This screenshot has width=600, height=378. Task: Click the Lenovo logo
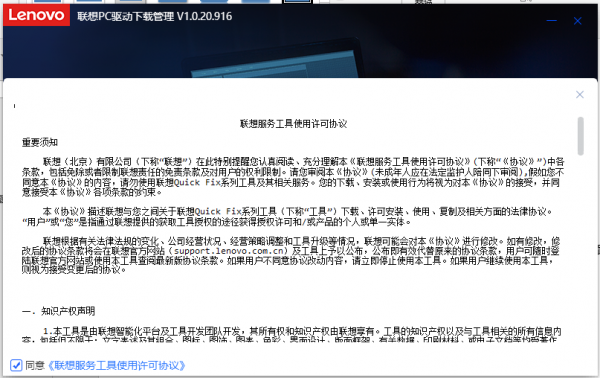(x=36, y=15)
